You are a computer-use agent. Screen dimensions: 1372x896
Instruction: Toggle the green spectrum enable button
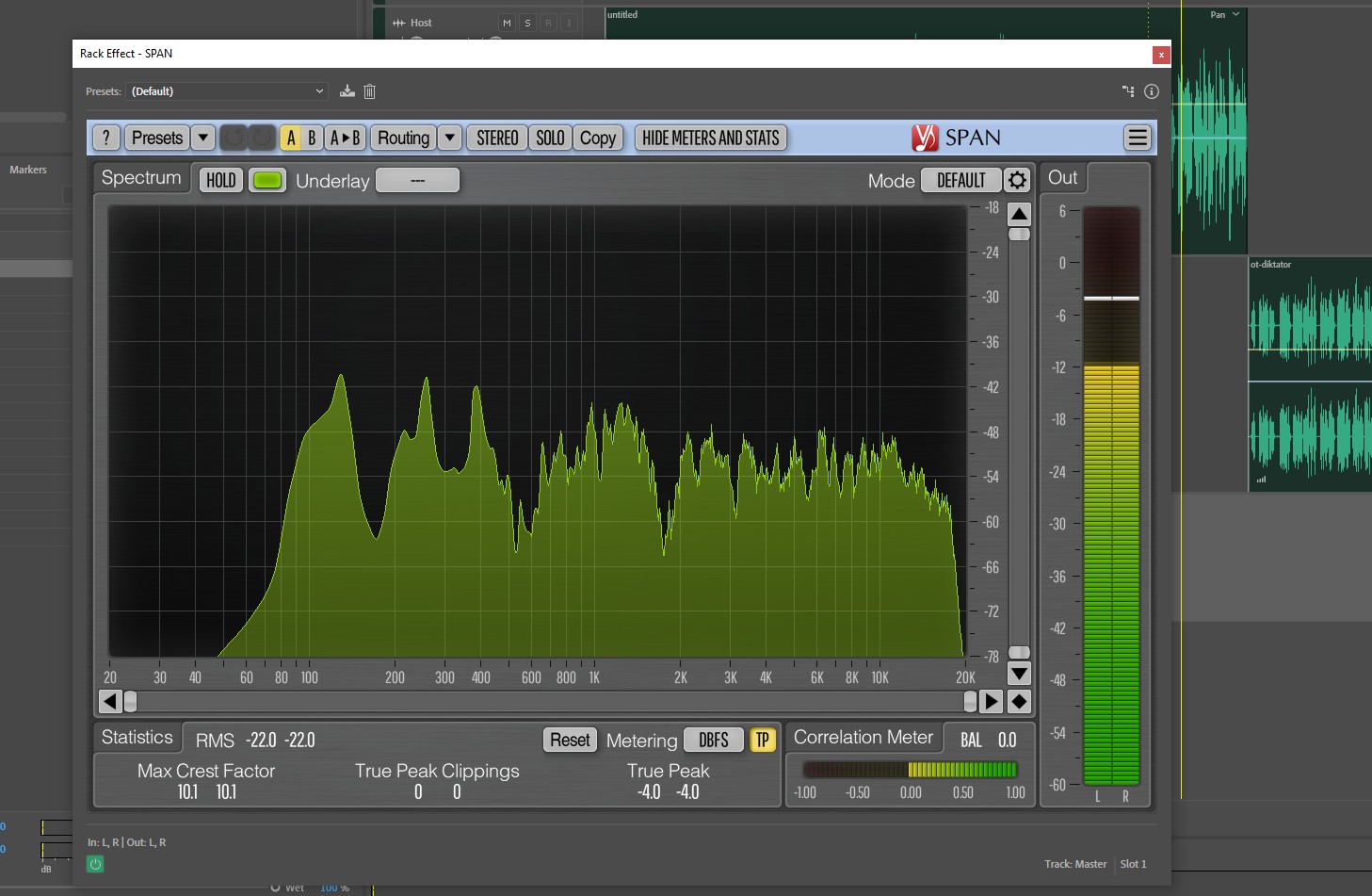[267, 181]
